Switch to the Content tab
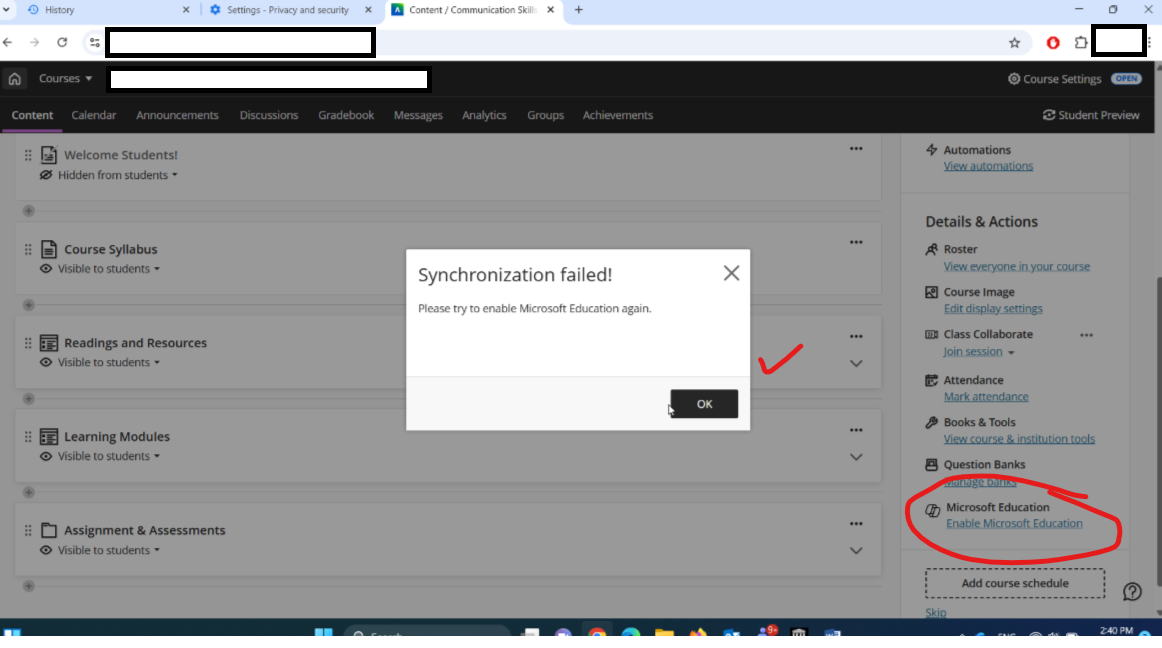The image size is (1162, 648). tap(32, 115)
